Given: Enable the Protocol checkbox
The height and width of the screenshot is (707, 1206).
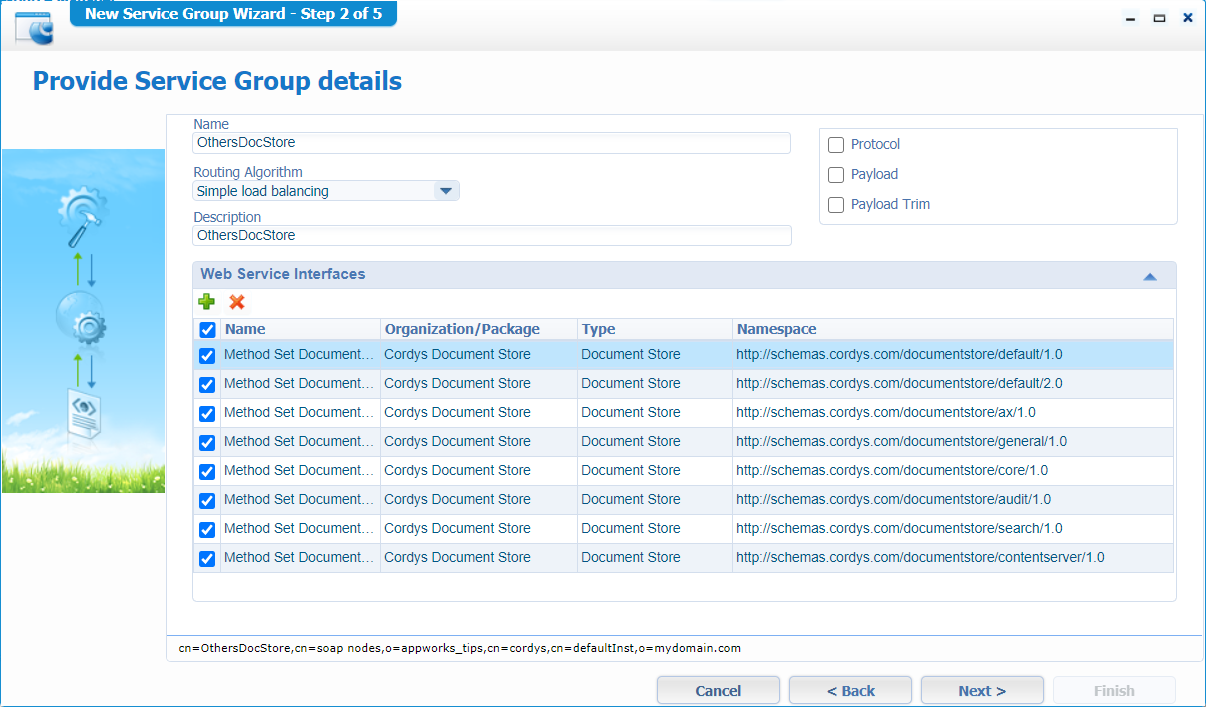Looking at the screenshot, I should 836,145.
